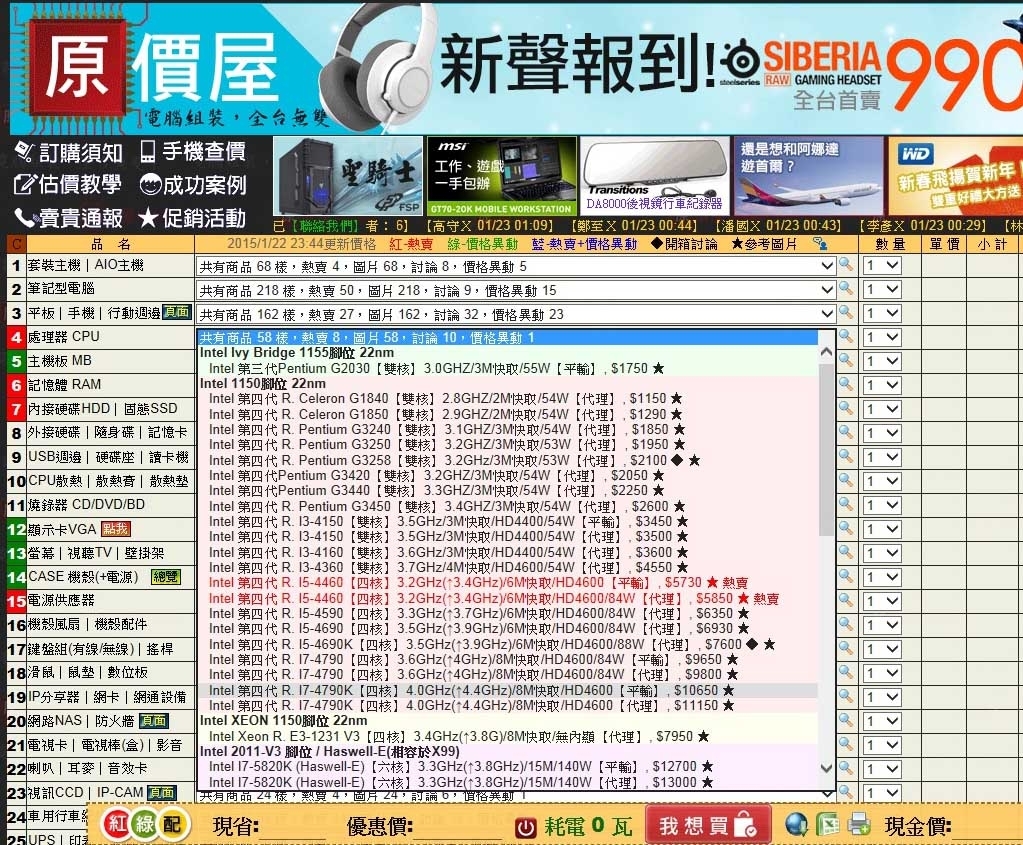Click magnifier icon for 視訊CCD row
Screen dimensions: 1023x845
pyautogui.click(x=846, y=792)
